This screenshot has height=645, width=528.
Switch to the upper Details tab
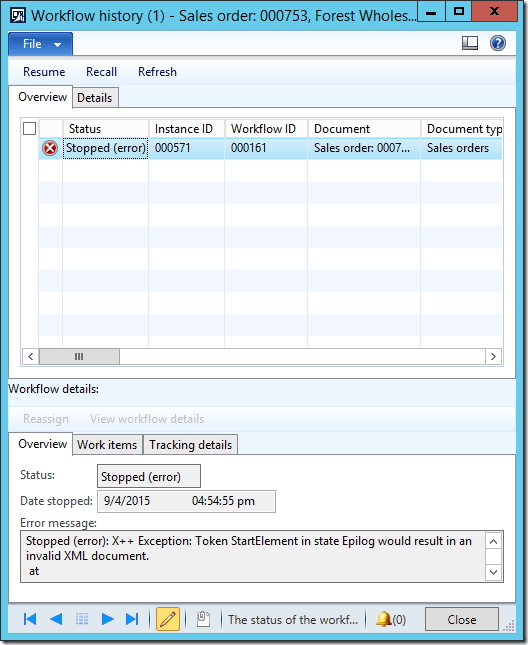pyautogui.click(x=95, y=98)
